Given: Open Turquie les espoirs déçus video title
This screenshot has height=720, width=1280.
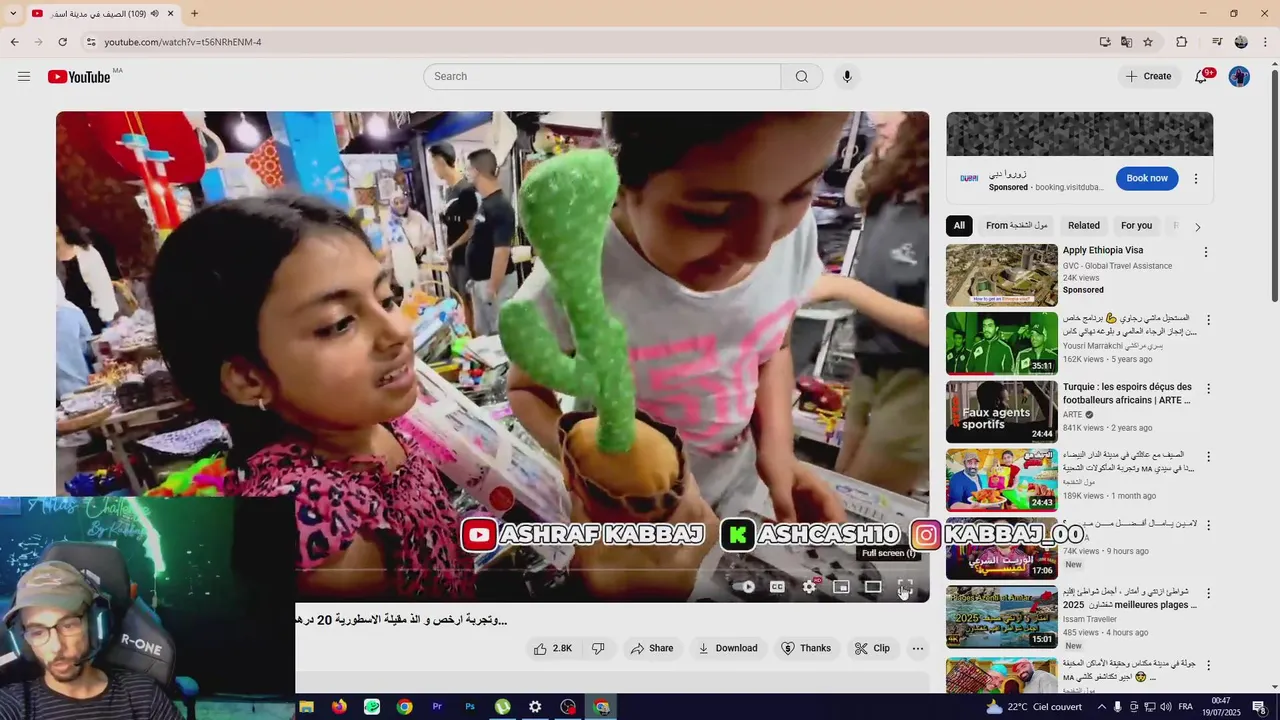Looking at the screenshot, I should (1127, 394).
